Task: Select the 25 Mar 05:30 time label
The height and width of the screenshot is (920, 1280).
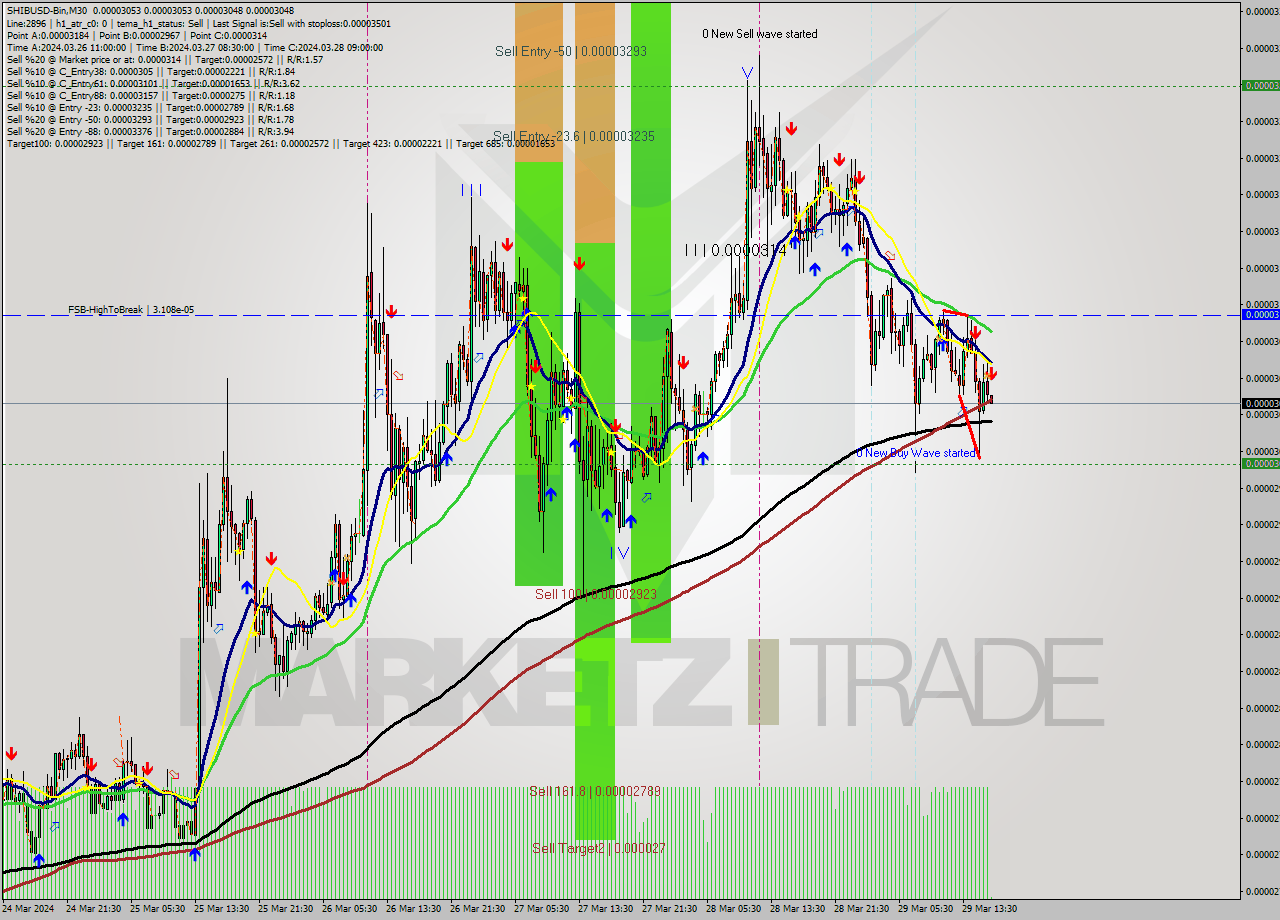Action: [157, 909]
